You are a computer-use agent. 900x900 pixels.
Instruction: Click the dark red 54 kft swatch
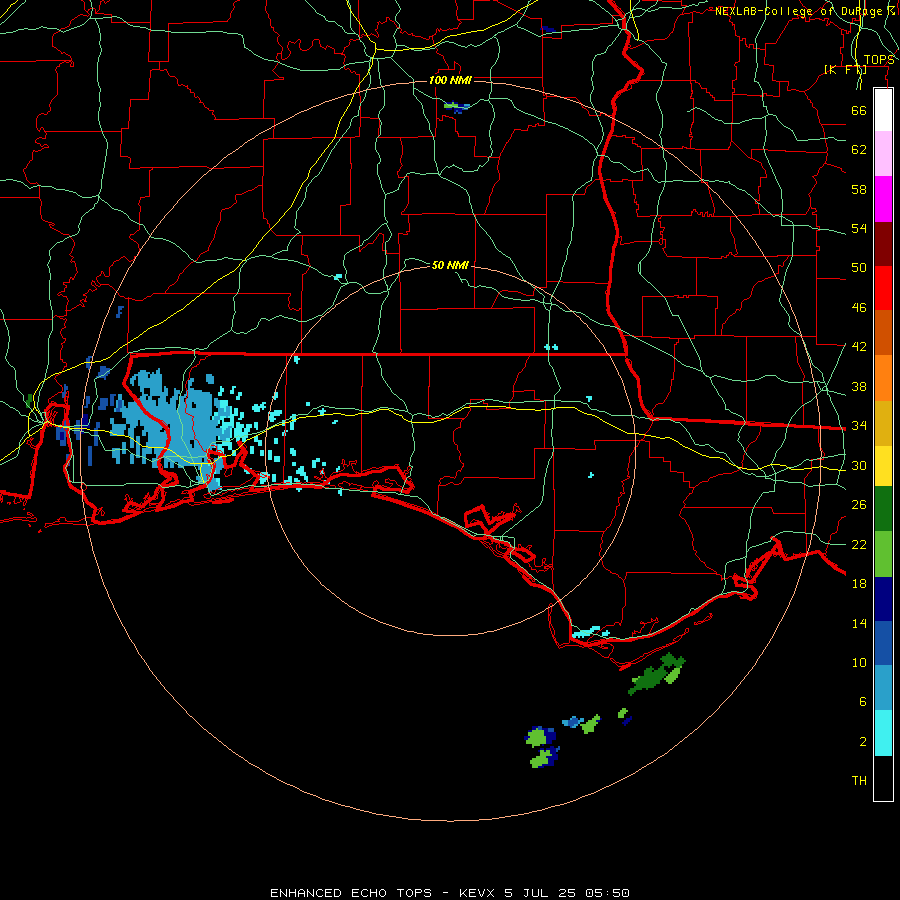(x=883, y=243)
